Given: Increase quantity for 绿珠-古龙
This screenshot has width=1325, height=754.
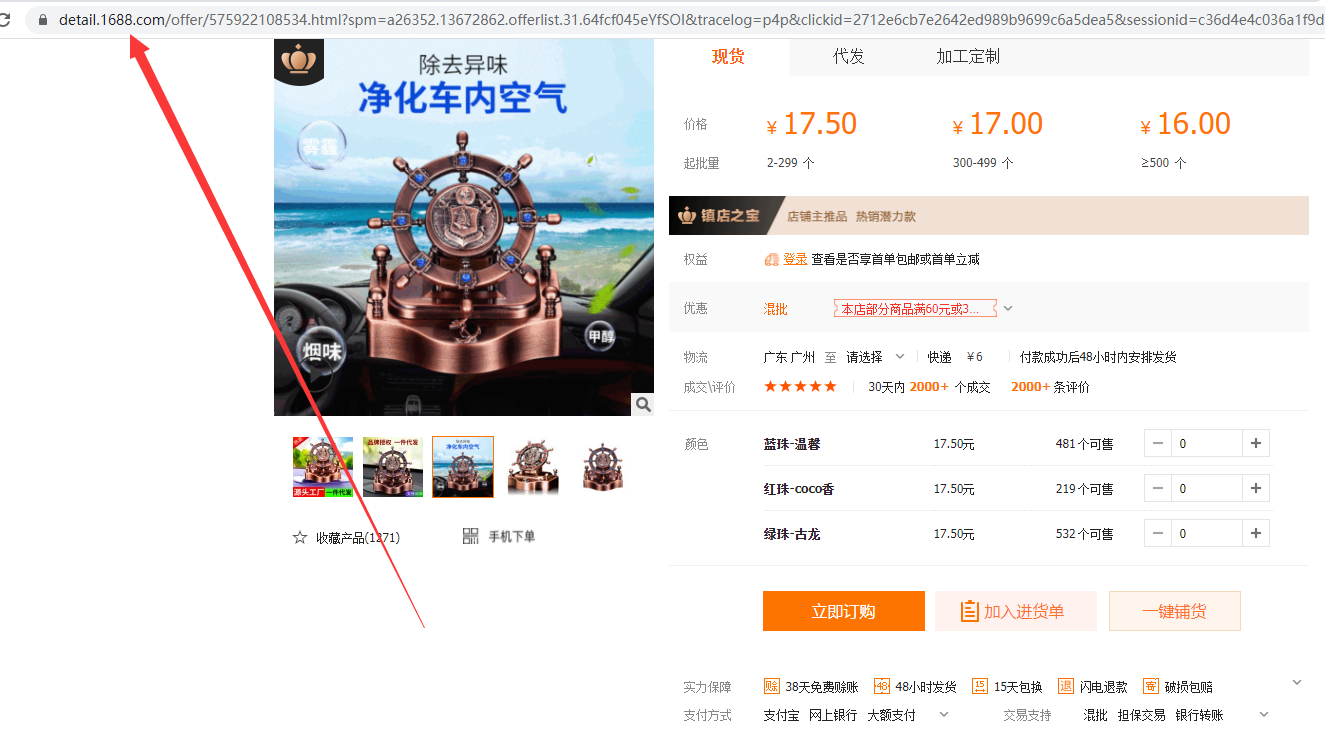Looking at the screenshot, I should pos(1256,533).
